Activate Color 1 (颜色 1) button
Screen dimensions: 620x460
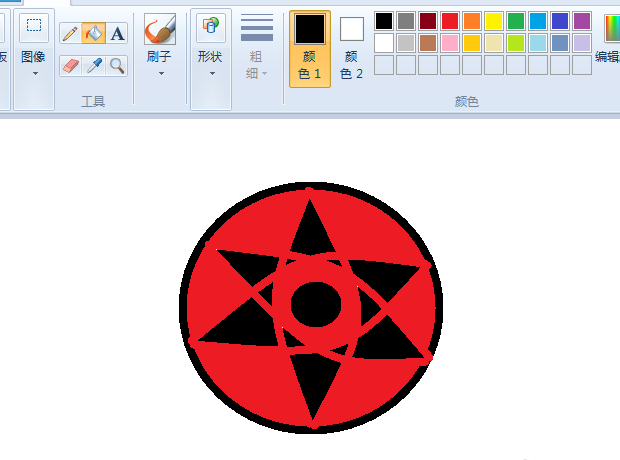click(310, 49)
